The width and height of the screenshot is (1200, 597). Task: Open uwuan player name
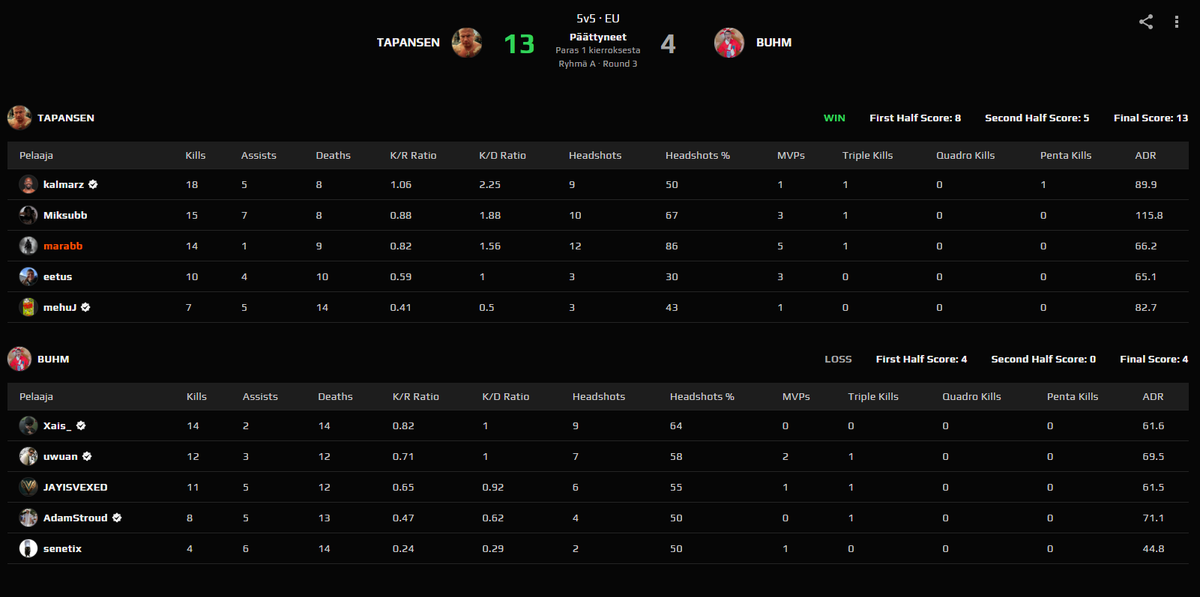(x=61, y=456)
